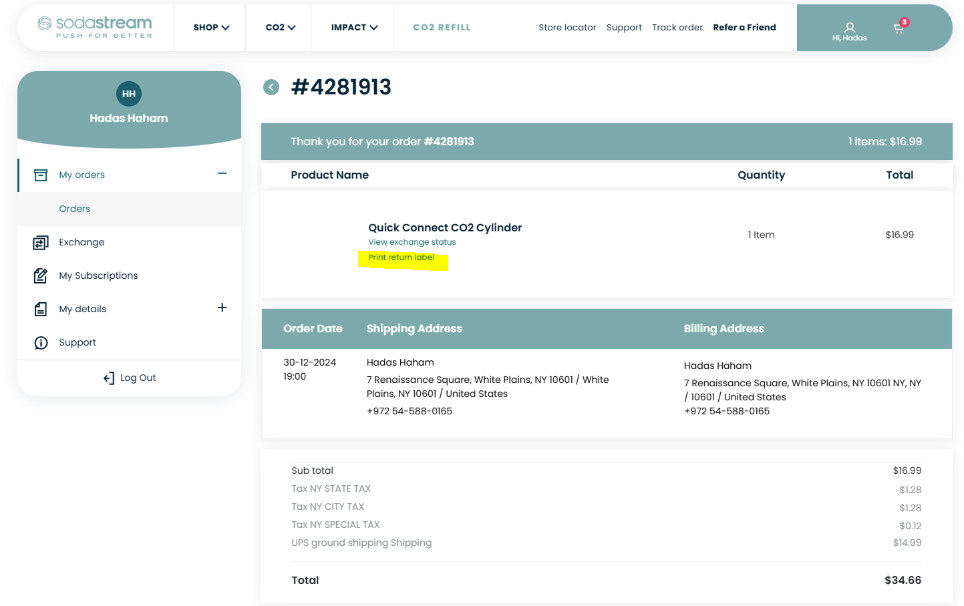Screen dimensions: 964x606
Task: Click View exchange status link
Action: (x=412, y=242)
